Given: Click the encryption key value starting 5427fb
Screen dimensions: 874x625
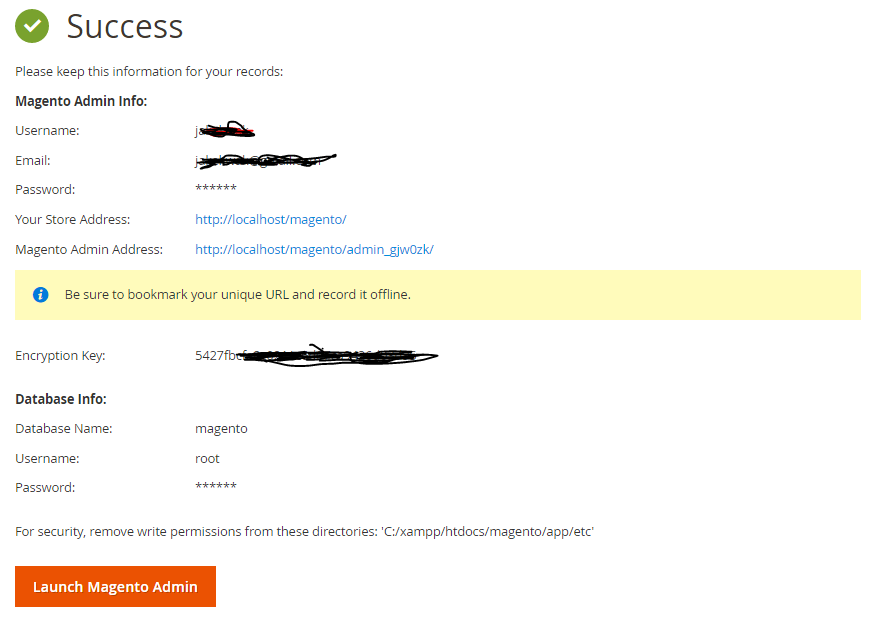Looking at the screenshot, I should click(x=317, y=356).
